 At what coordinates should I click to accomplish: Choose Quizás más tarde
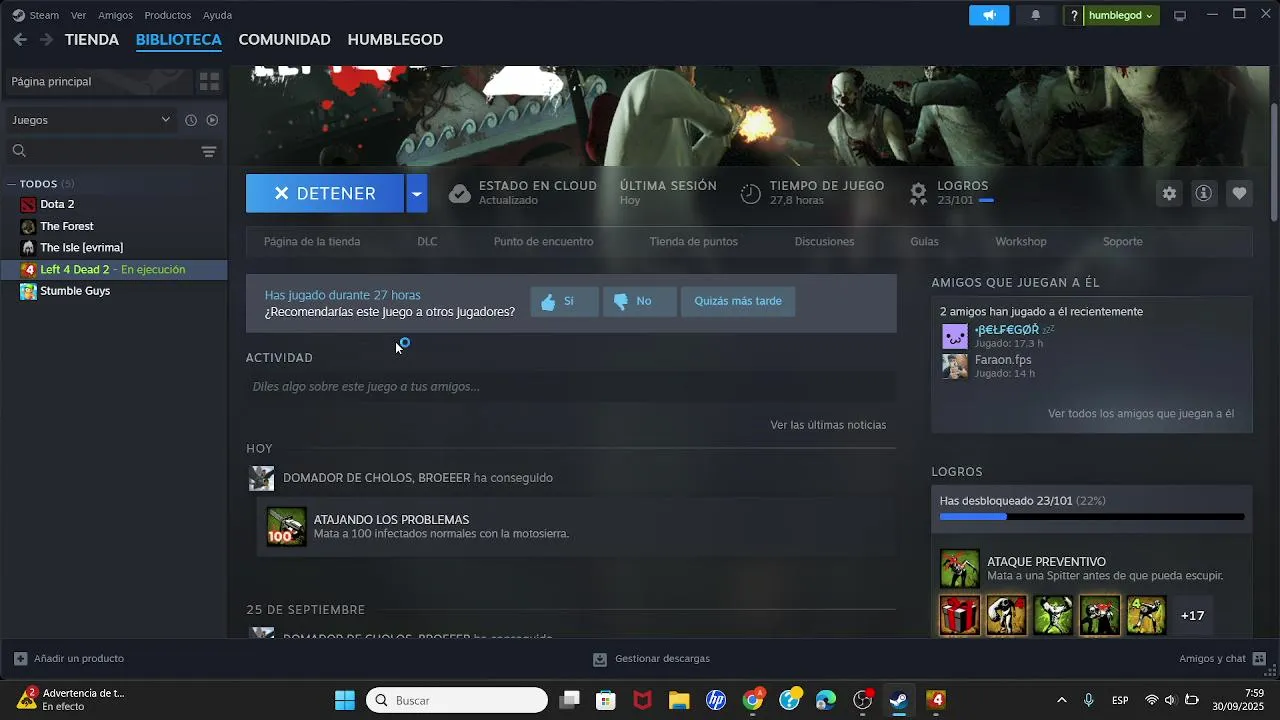point(738,301)
